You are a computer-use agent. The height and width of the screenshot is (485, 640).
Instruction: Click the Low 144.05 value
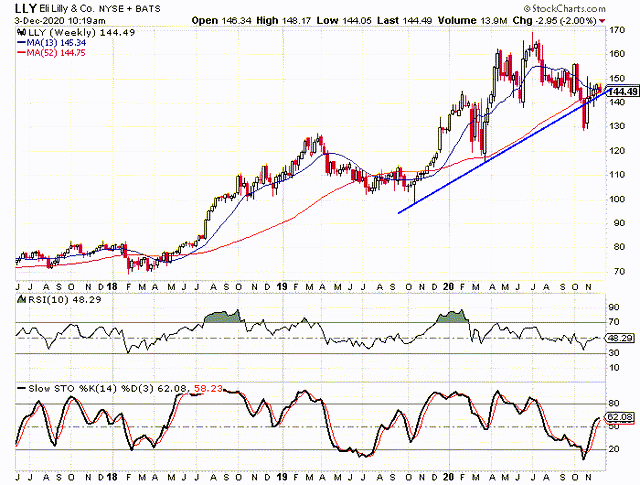(344, 20)
